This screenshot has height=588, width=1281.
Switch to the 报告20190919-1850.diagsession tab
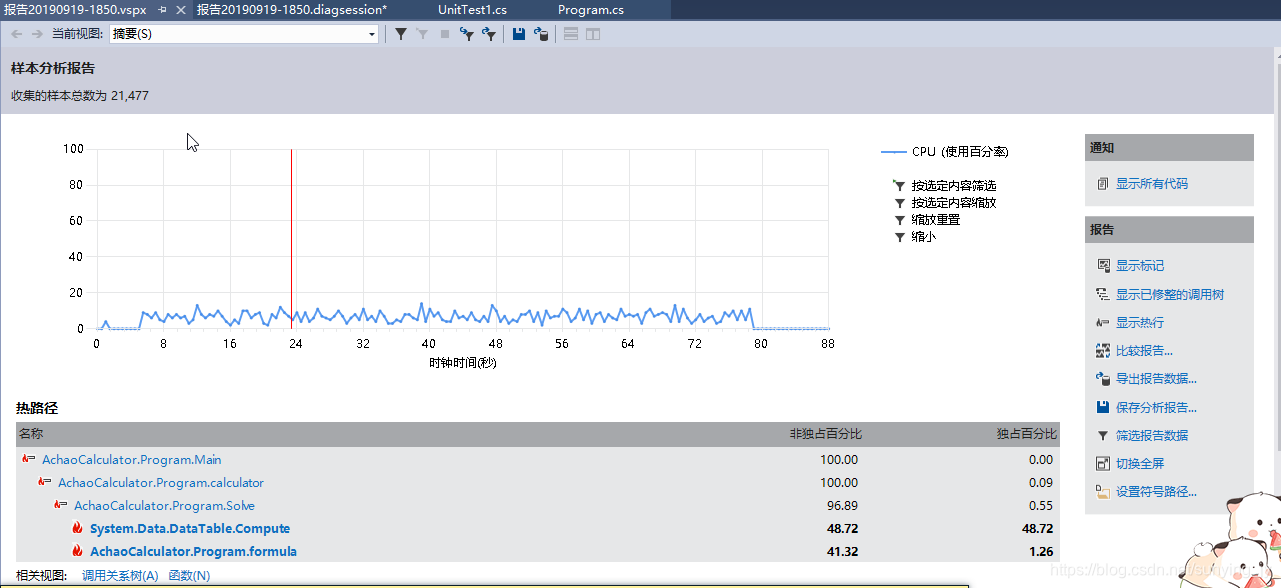point(291,9)
